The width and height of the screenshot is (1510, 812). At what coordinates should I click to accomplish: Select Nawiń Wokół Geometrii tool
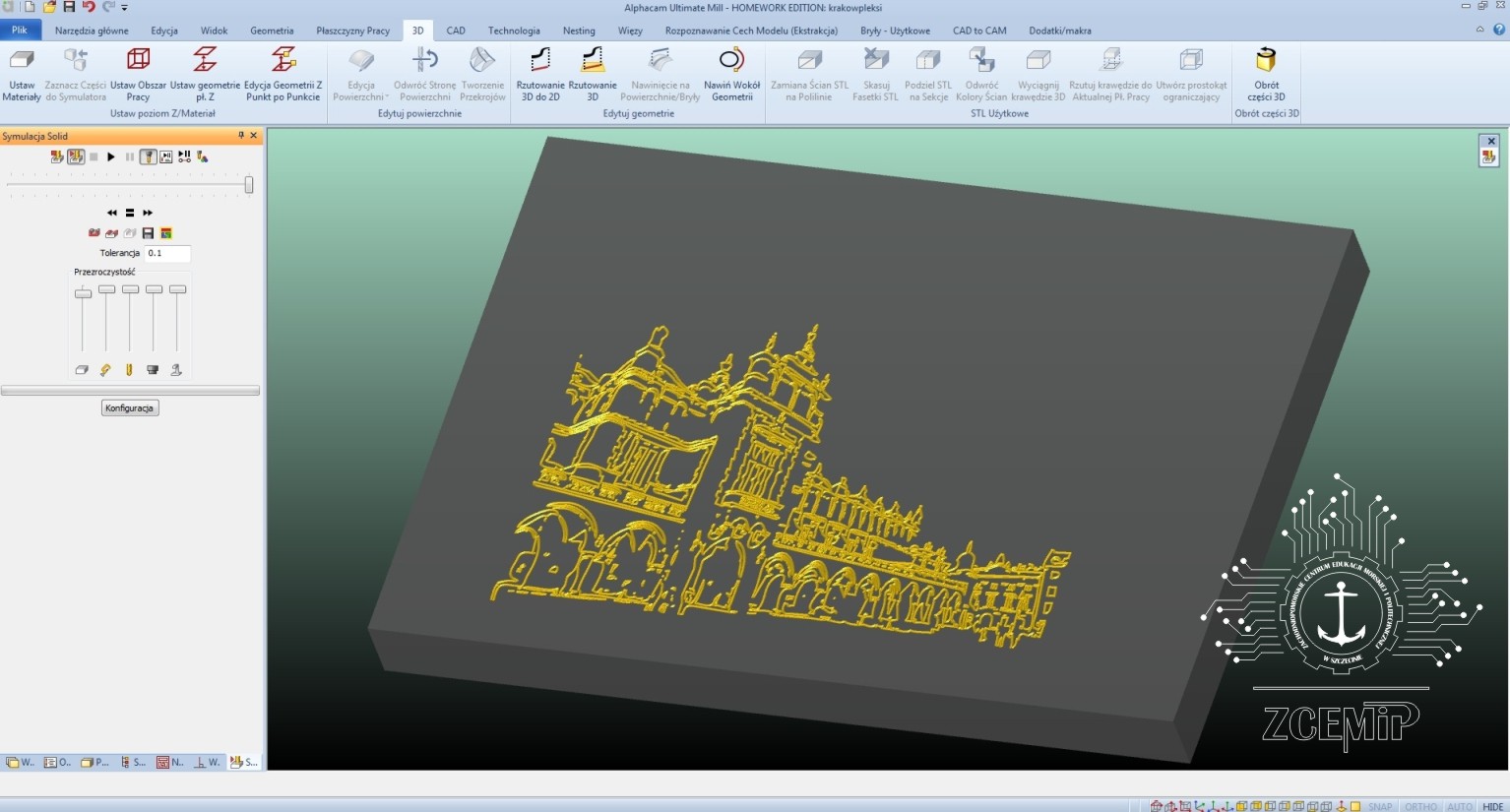(x=732, y=75)
